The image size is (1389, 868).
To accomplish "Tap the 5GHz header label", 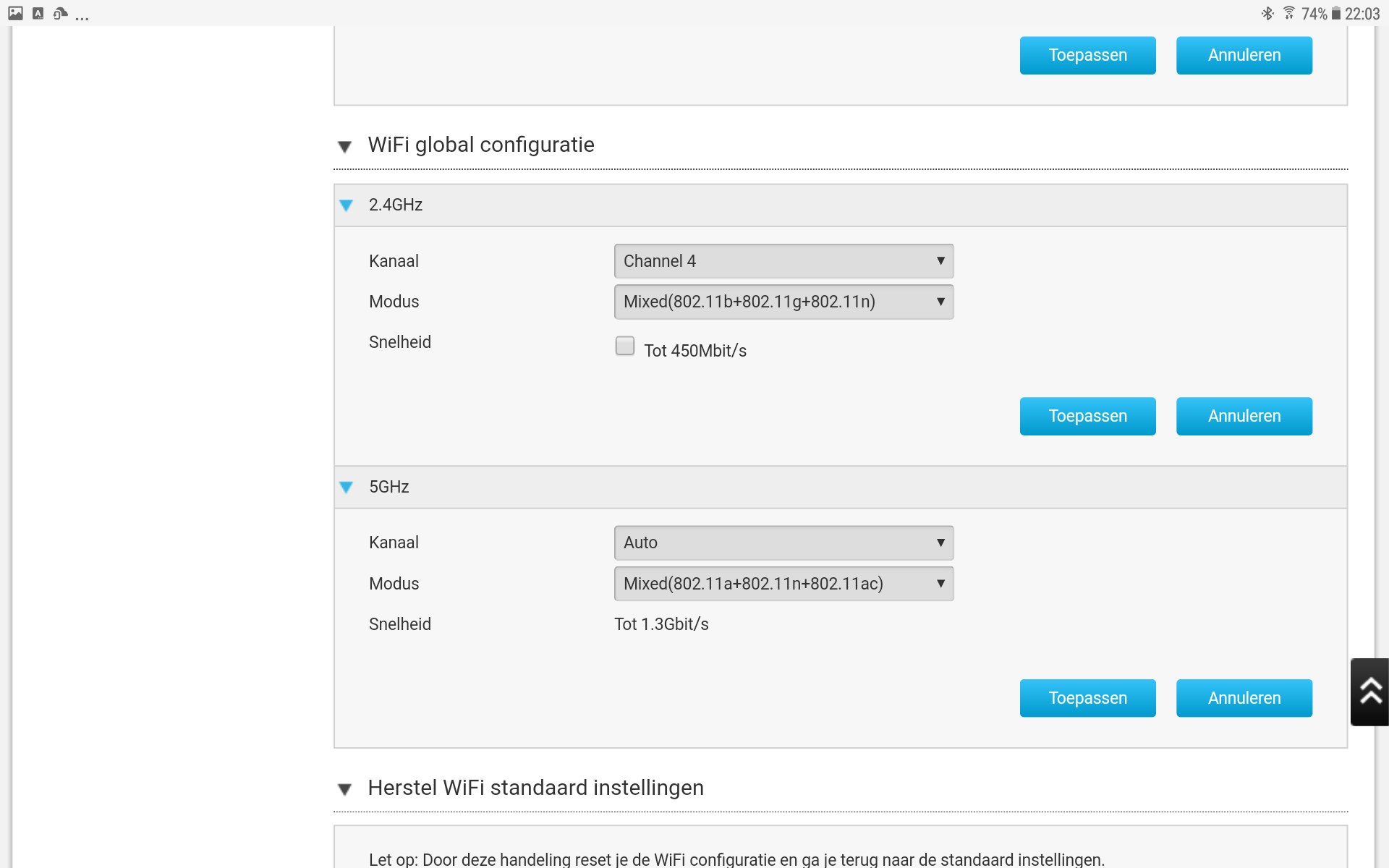I will click(x=389, y=487).
